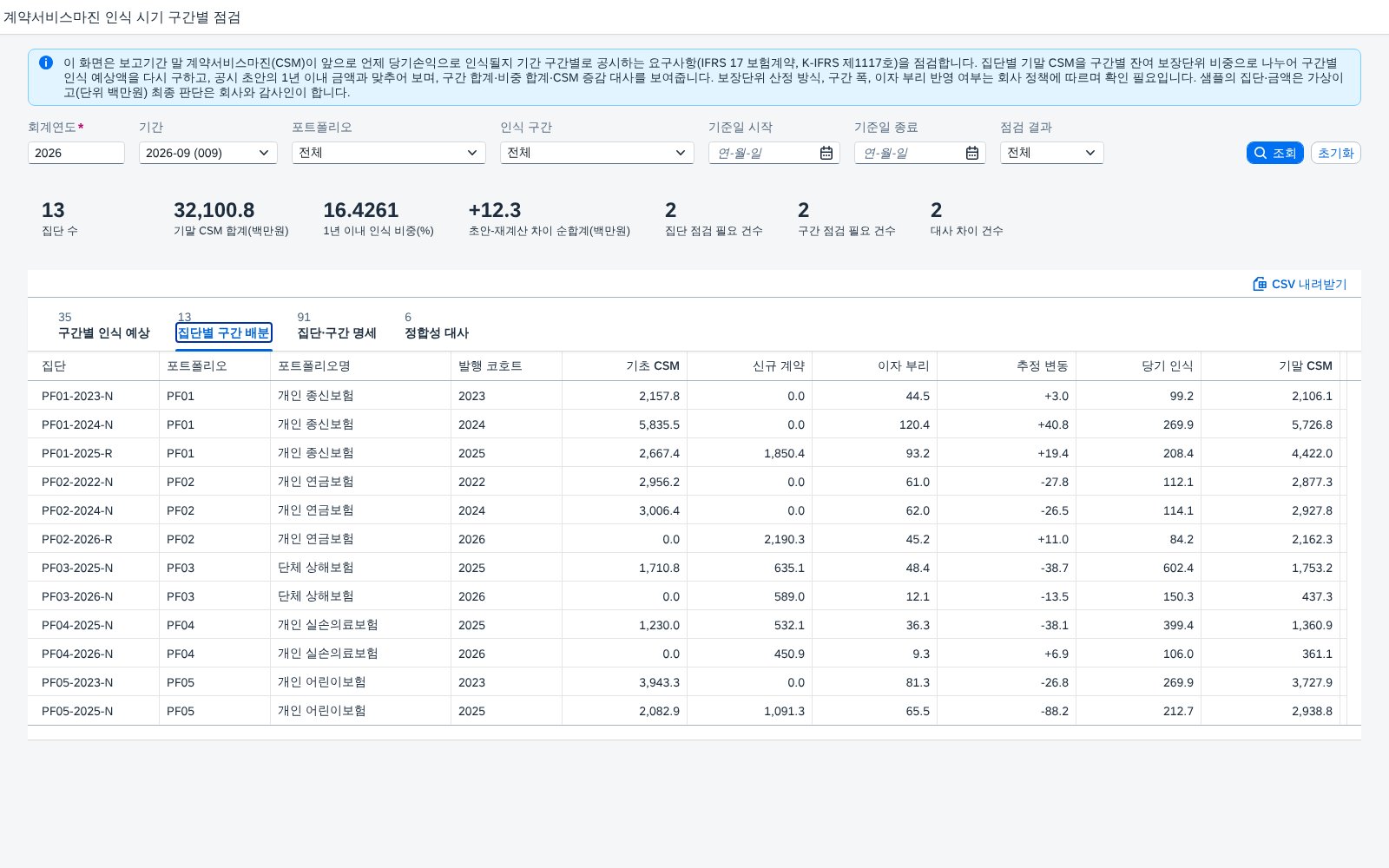Image resolution: width=1389 pixels, height=868 pixels.
Task: Click the 당기 인식 value 602.4
Action: (1178, 568)
